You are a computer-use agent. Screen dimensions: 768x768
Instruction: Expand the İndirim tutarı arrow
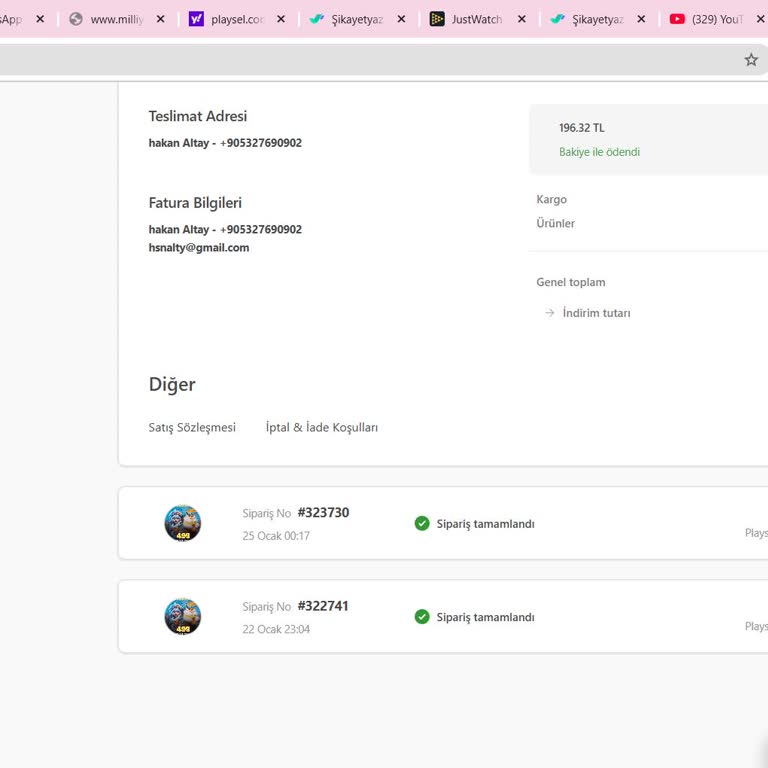coord(549,313)
